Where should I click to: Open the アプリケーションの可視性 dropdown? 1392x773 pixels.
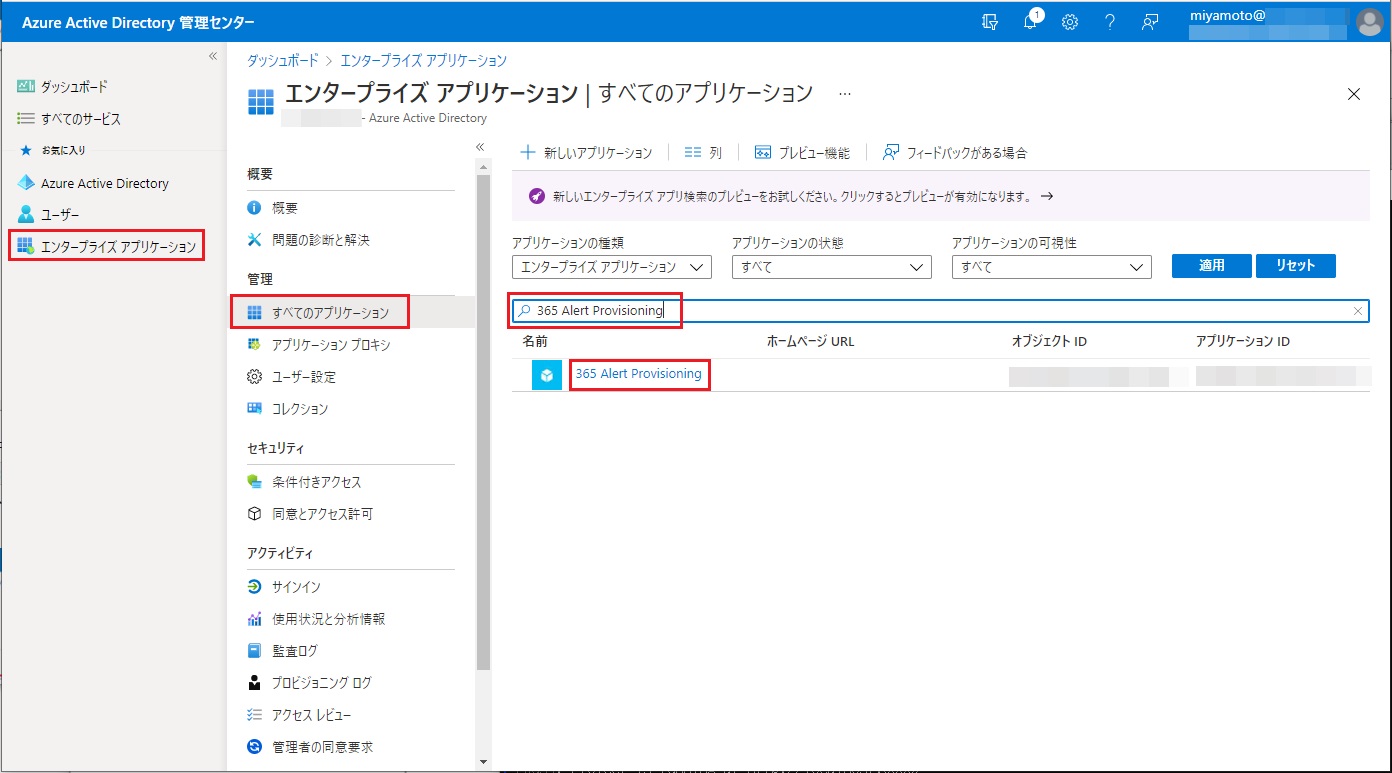pyautogui.click(x=1051, y=267)
